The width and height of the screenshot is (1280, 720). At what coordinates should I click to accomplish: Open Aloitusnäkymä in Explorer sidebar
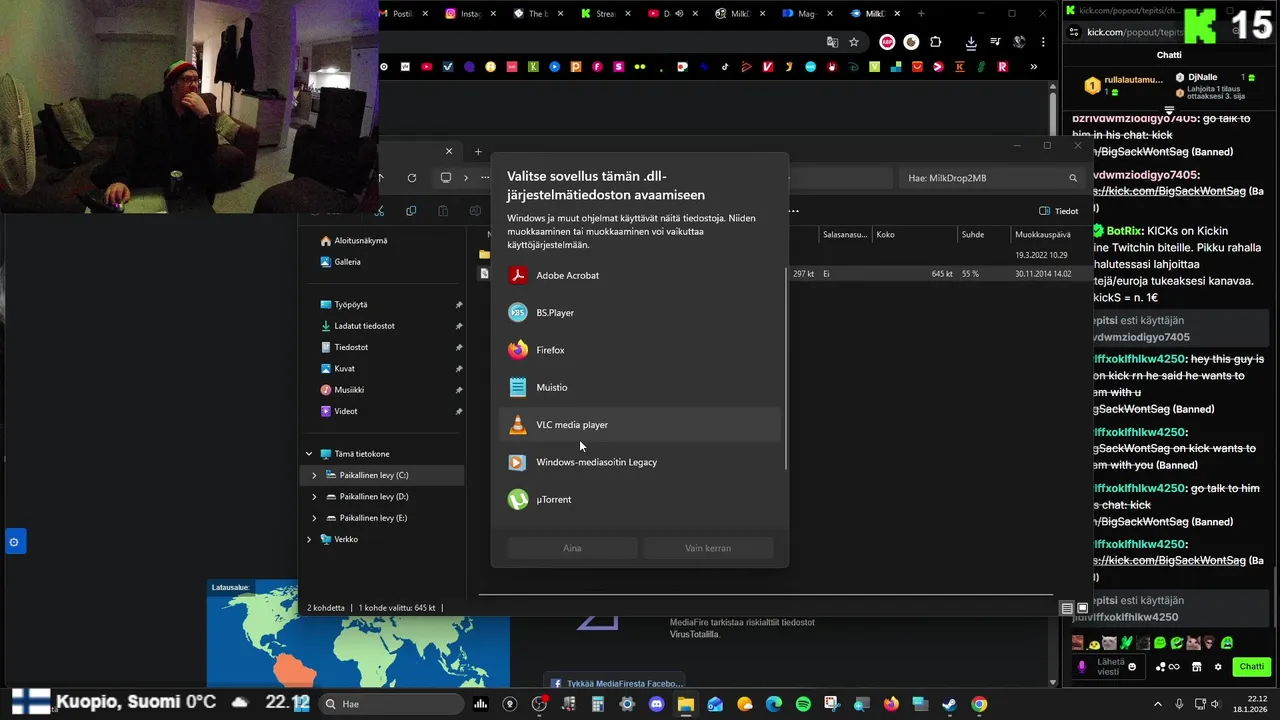(361, 241)
